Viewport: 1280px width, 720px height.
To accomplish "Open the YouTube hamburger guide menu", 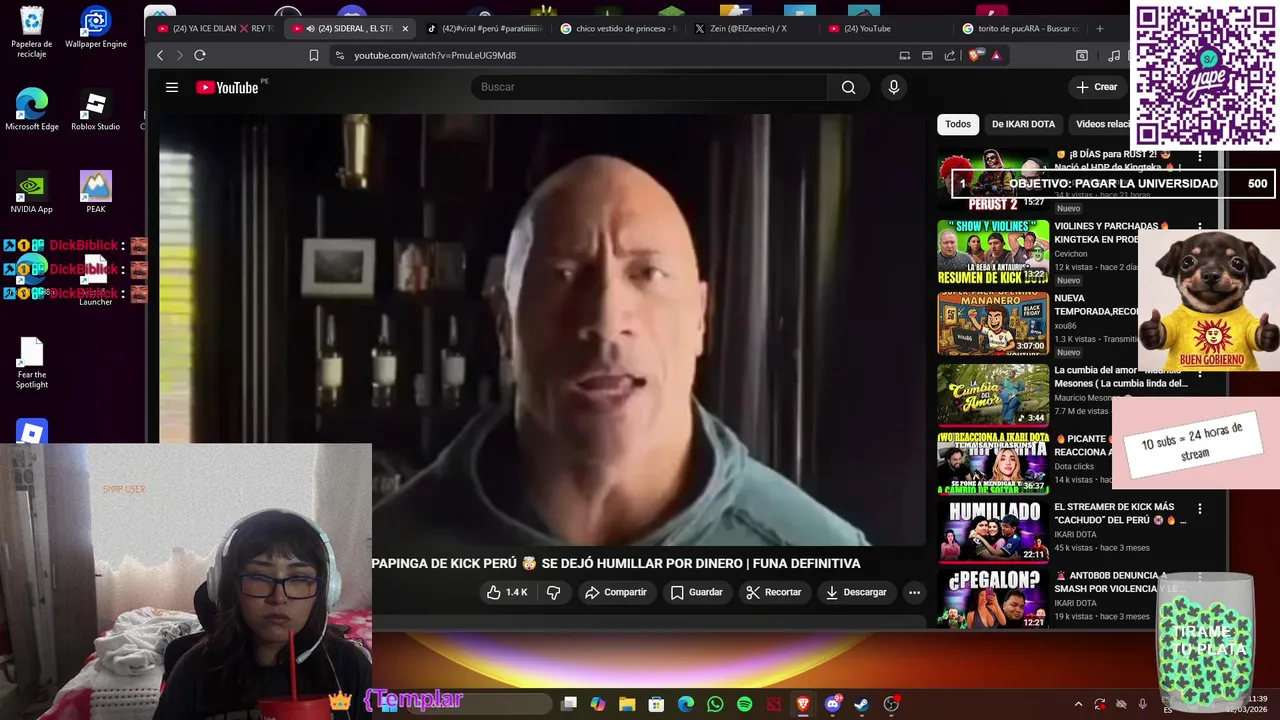I will 172,87.
